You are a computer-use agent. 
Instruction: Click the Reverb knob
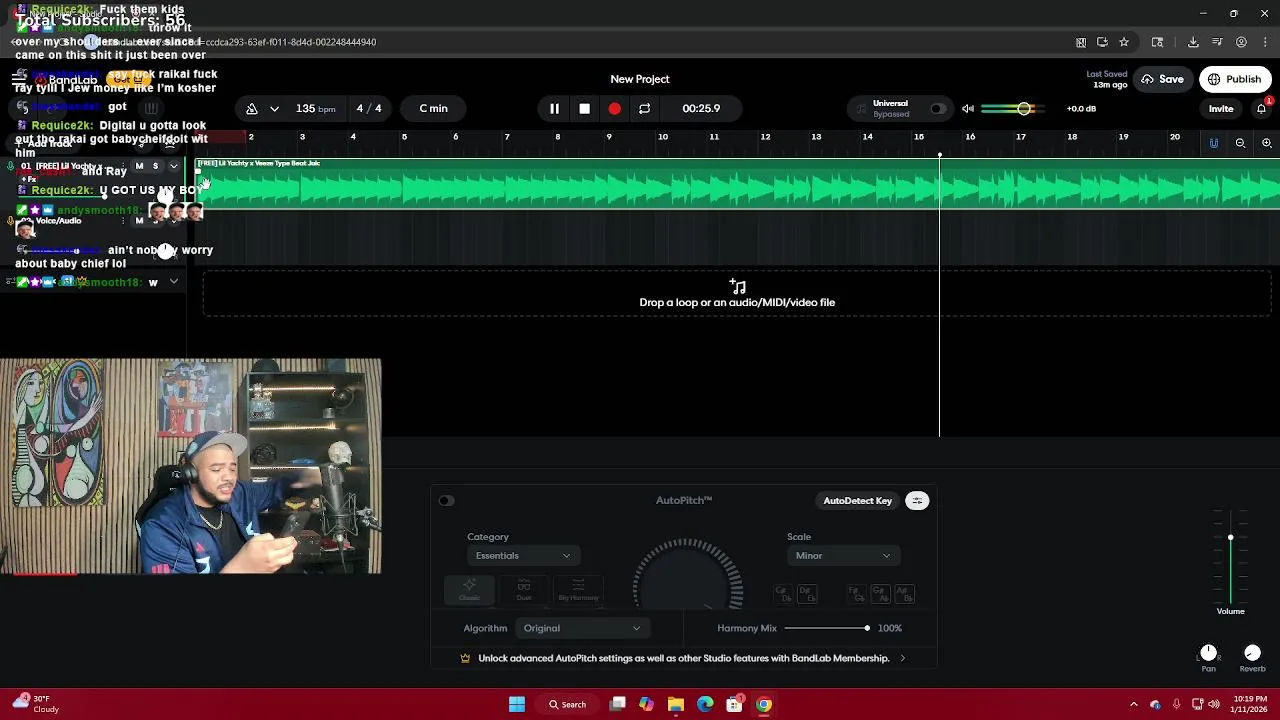tap(1252, 653)
